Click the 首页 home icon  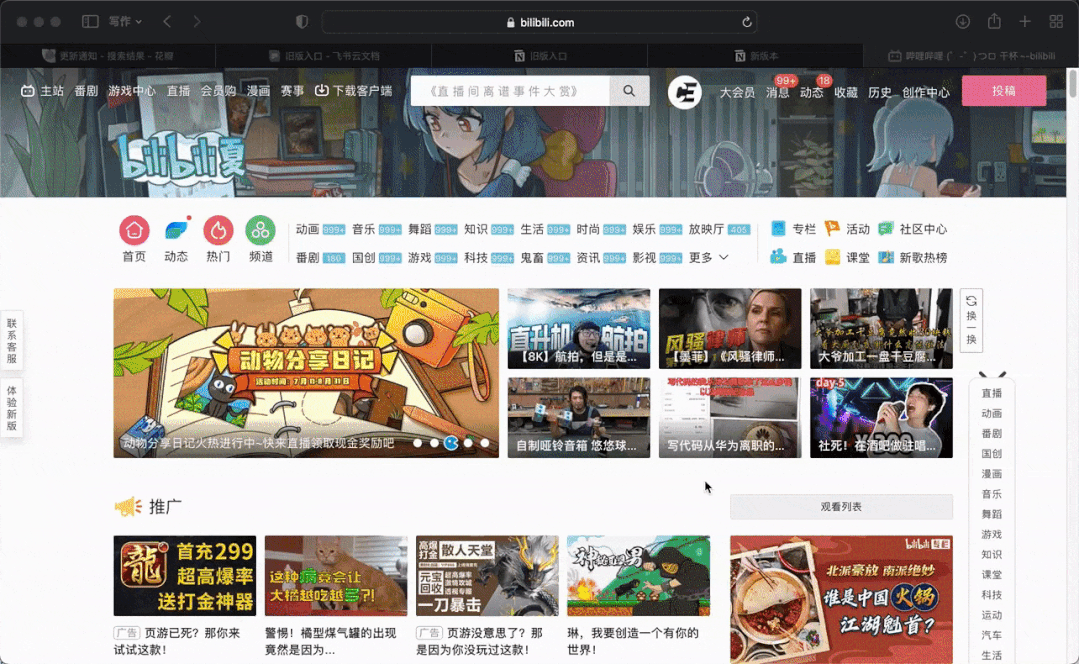[x=134, y=231]
